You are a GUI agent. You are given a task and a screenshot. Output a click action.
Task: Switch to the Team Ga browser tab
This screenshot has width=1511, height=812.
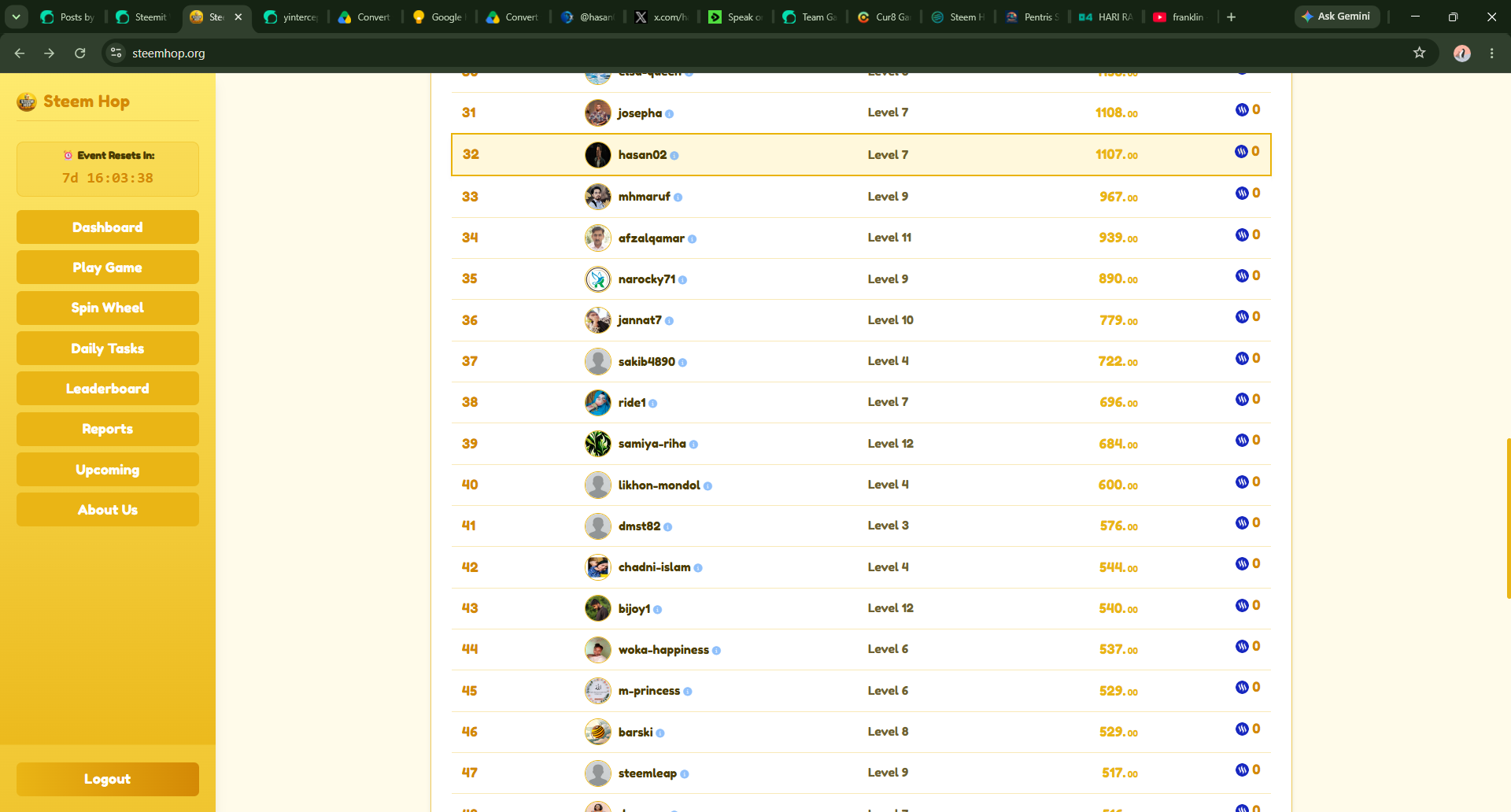810,17
